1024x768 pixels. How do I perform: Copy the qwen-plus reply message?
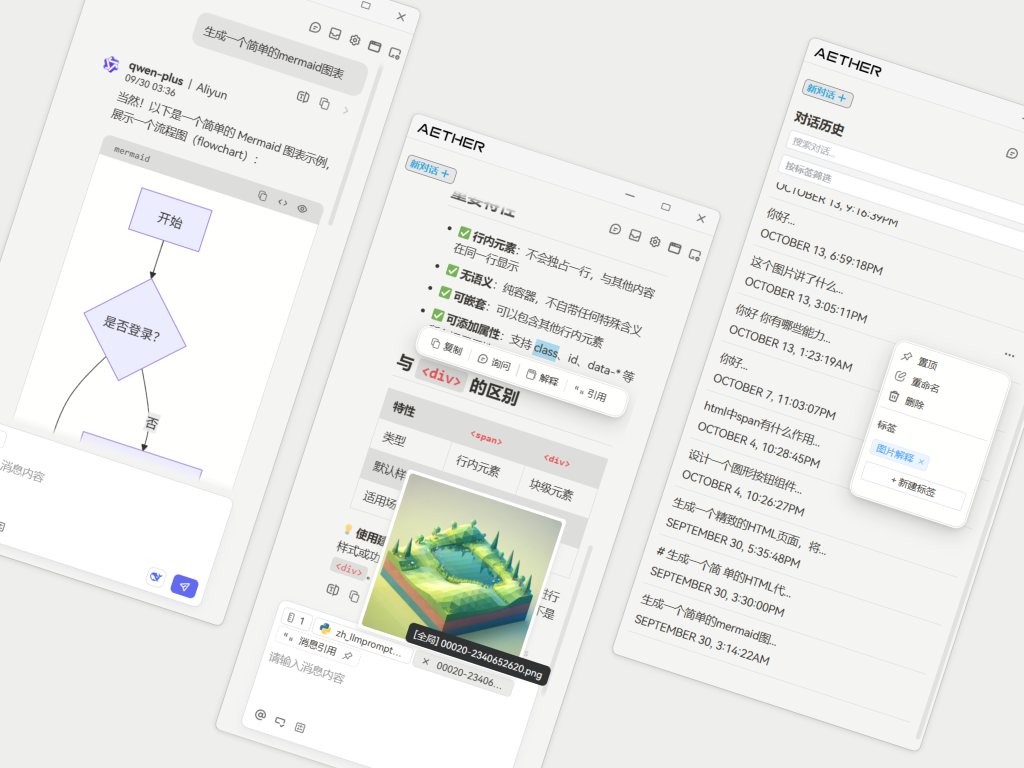pos(323,103)
